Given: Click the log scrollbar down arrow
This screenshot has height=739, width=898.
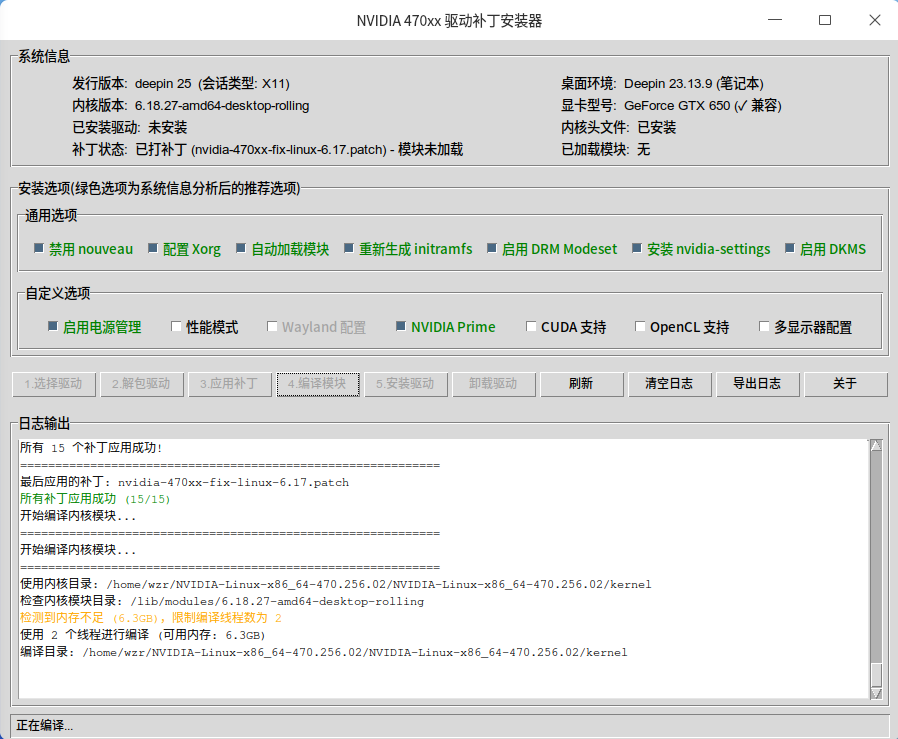Looking at the screenshot, I should pos(876,693).
